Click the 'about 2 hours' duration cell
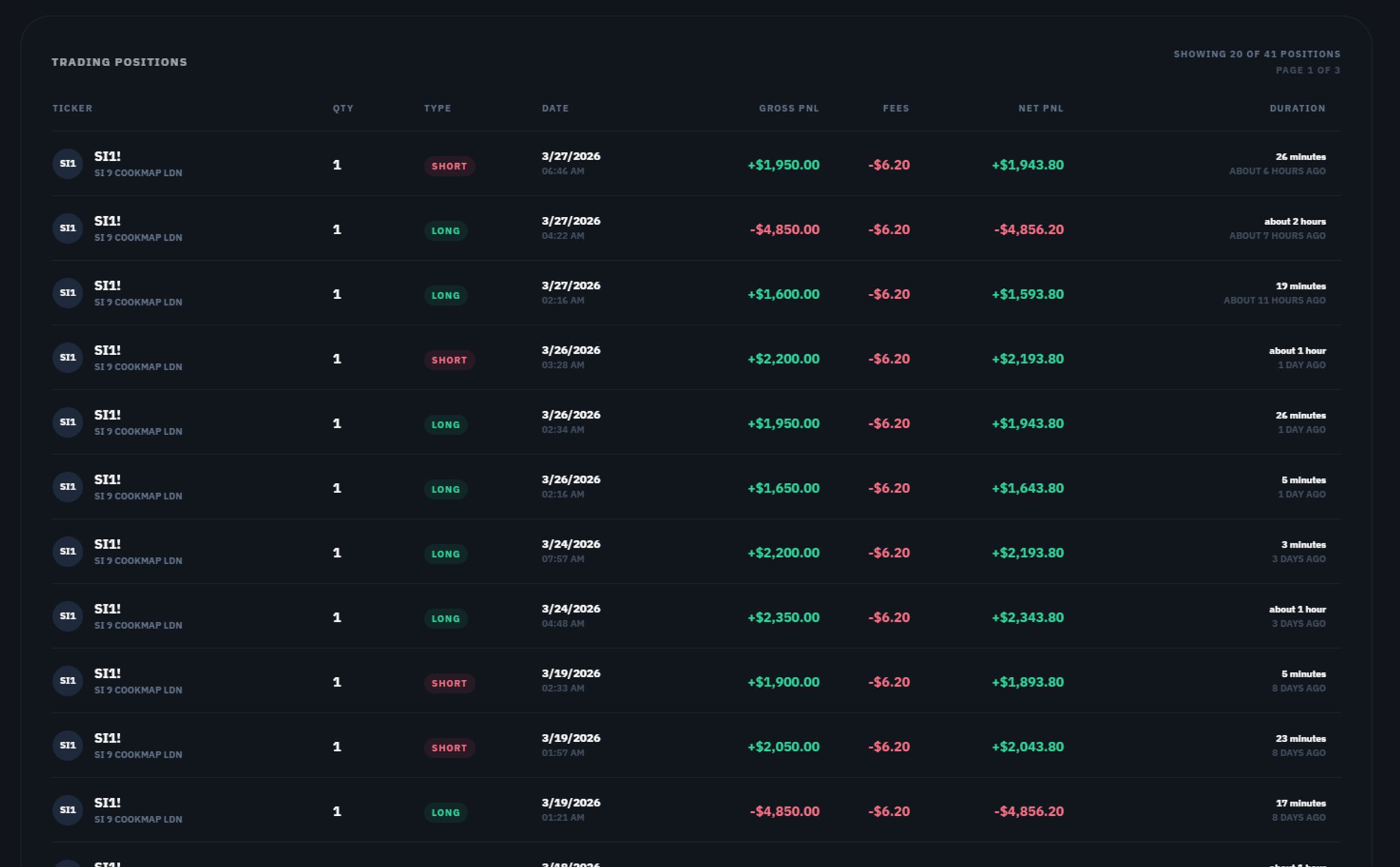Screen dimensions: 1400x867 (1295, 222)
